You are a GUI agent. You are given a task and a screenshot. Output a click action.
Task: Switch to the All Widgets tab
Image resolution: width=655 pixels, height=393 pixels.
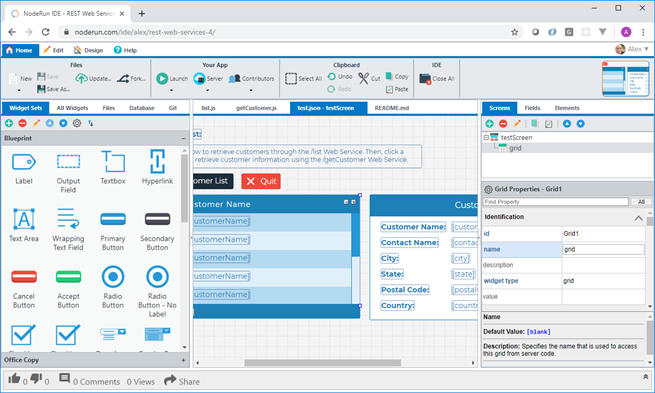(72, 108)
